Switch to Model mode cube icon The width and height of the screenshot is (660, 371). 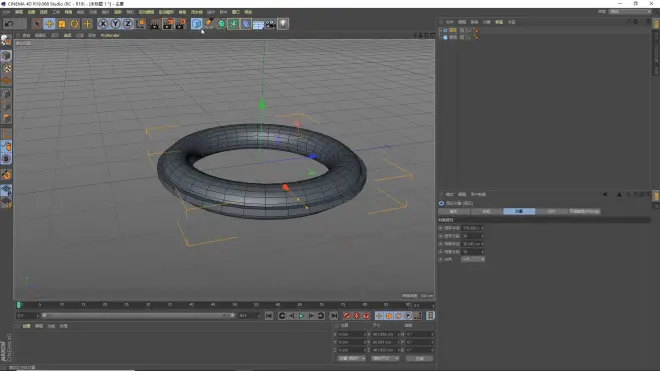click(x=6, y=56)
